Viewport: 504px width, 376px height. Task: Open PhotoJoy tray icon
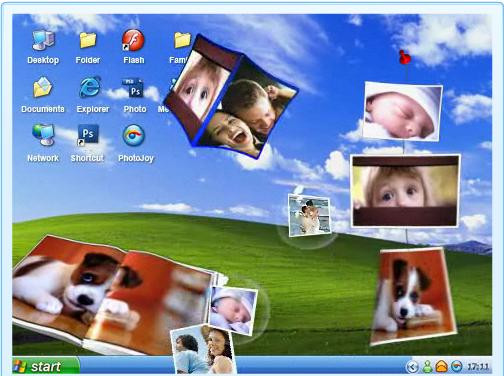pyautogui.click(x=457, y=367)
